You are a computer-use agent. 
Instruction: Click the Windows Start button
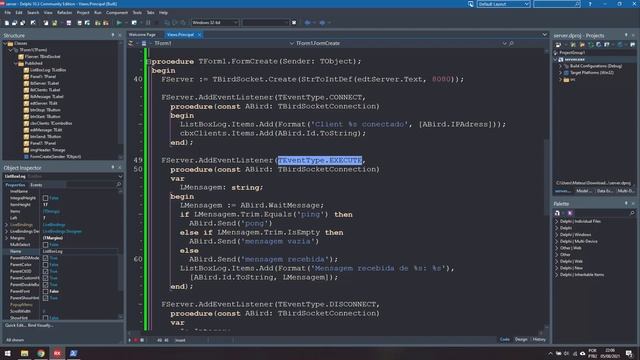tap(8, 353)
